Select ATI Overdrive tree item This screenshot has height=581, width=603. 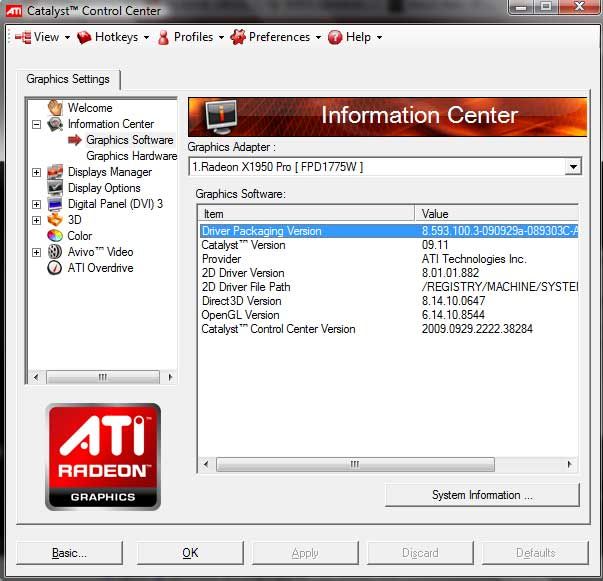pyautogui.click(x=100, y=268)
